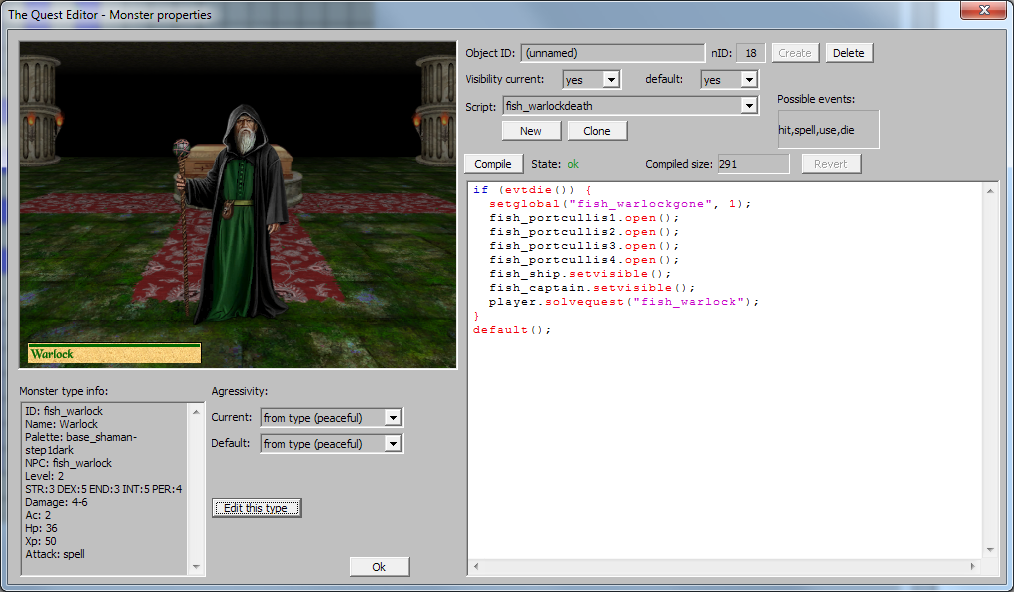Click the 'Level: 2' info line
Screen dimensions: 1014x592
(45, 476)
